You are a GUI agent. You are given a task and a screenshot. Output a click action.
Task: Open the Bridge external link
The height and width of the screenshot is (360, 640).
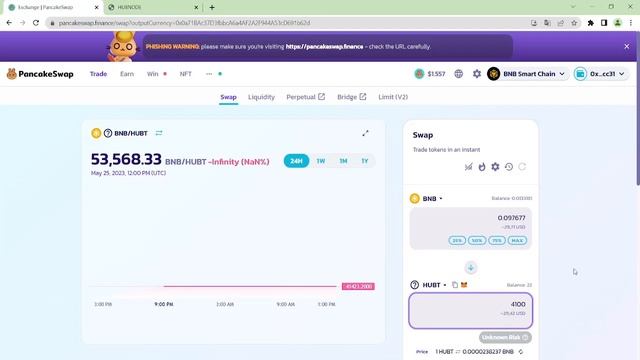351,97
